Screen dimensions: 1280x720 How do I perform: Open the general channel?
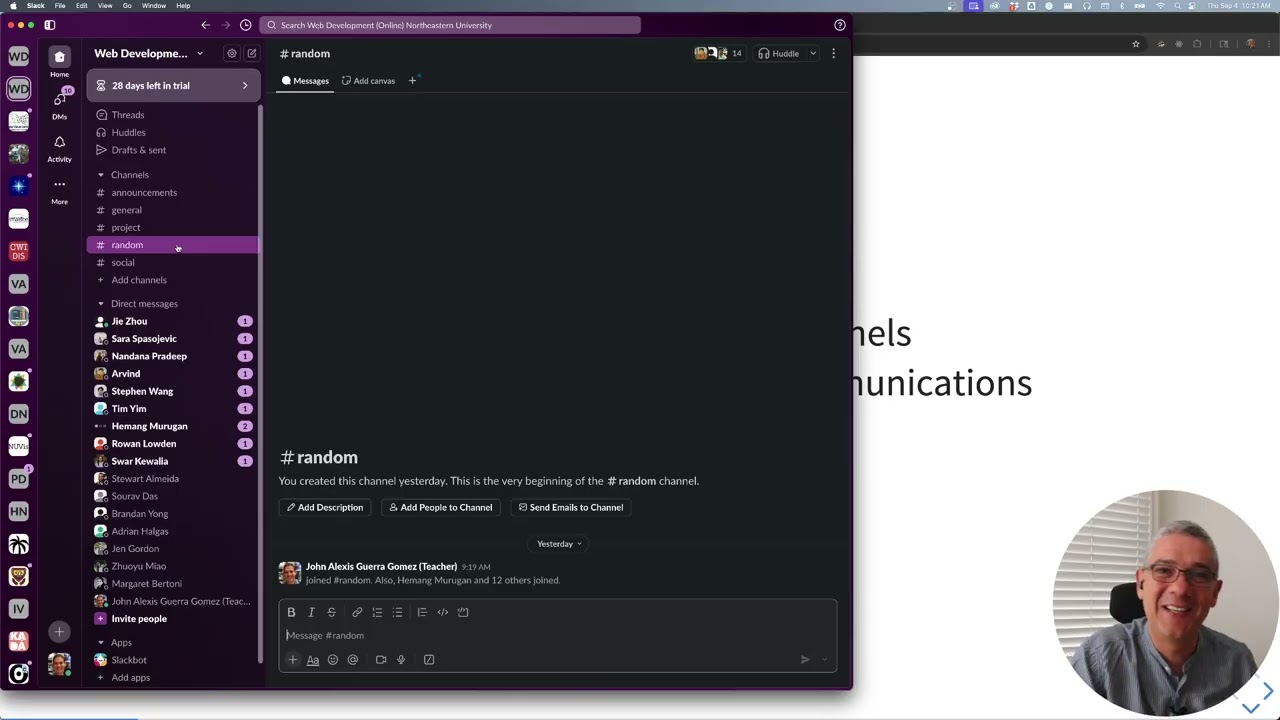[173, 210]
